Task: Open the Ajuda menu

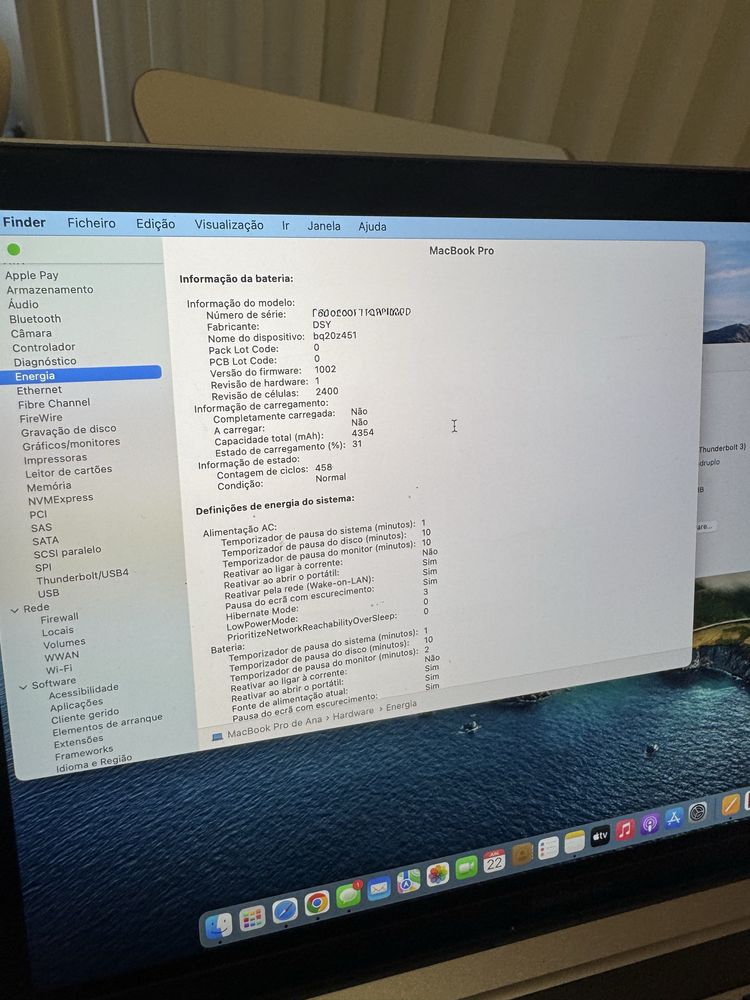Action: (372, 226)
